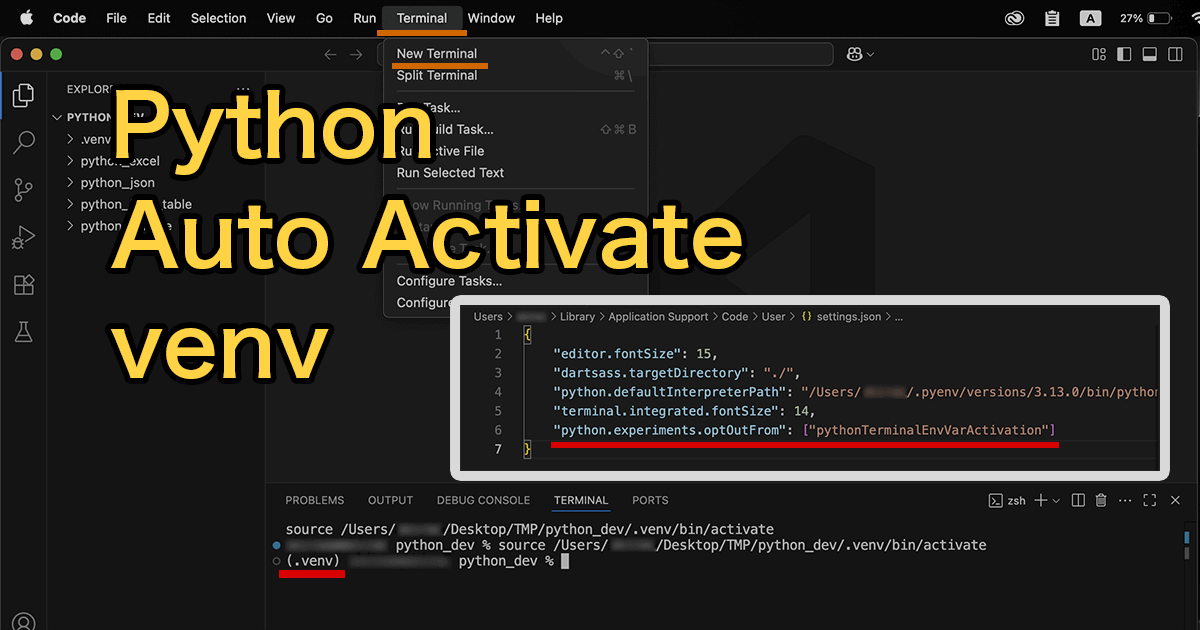
Task: Open the Run and Debug view
Action: (x=23, y=238)
